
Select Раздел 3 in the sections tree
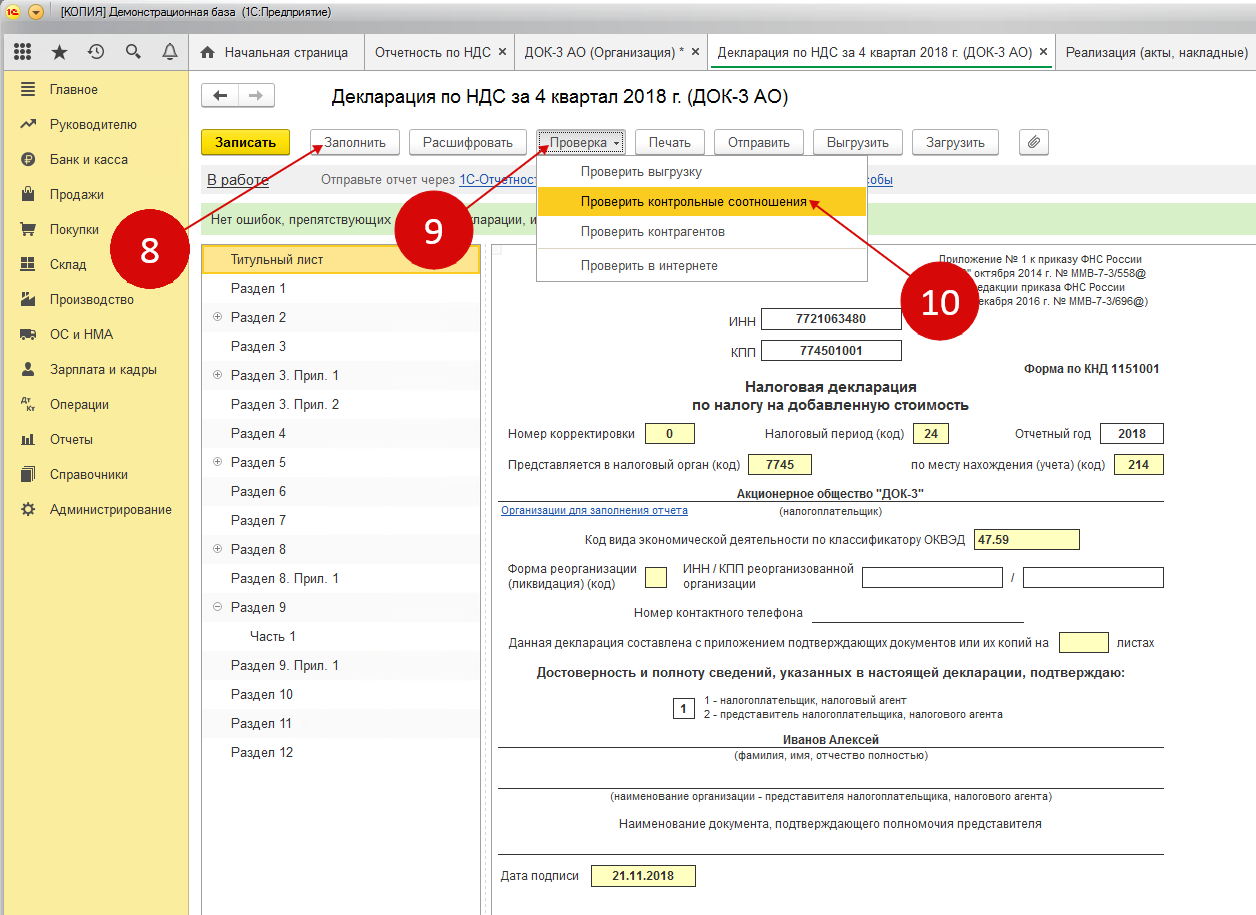tap(258, 347)
